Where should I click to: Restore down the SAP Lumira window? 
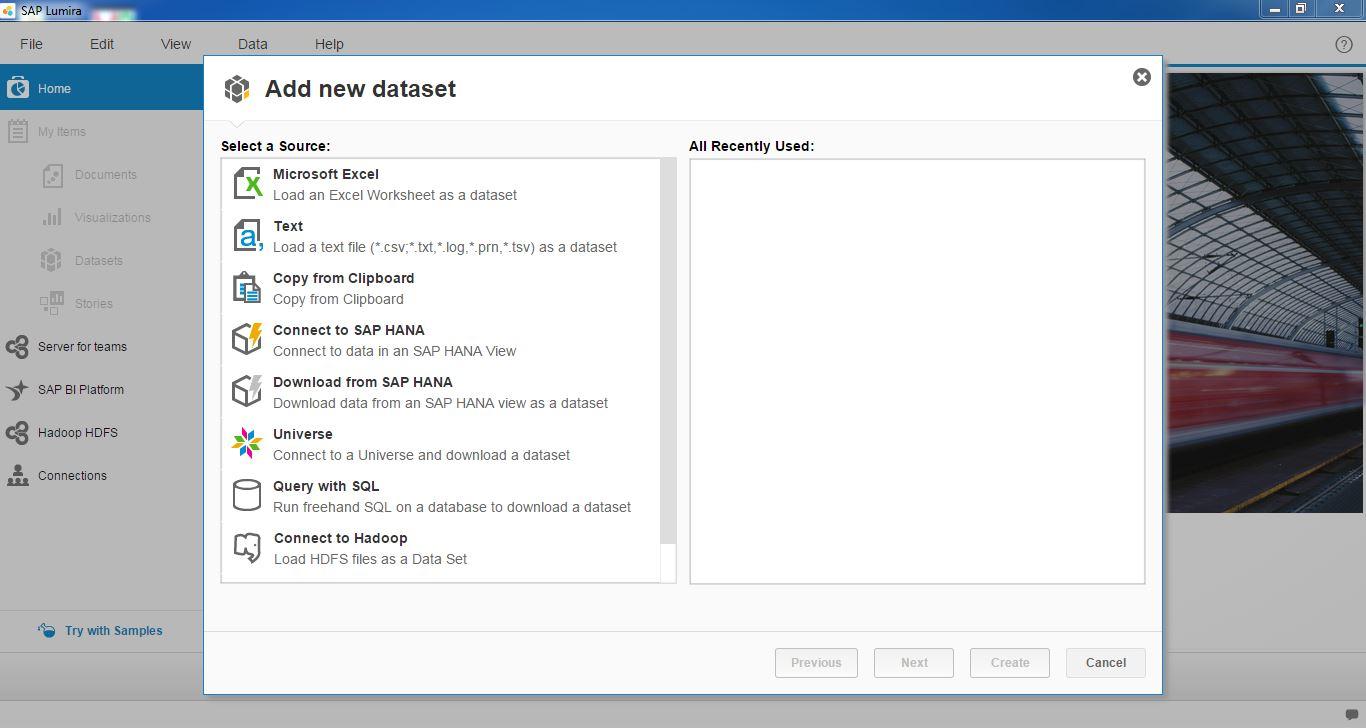[x=1301, y=9]
